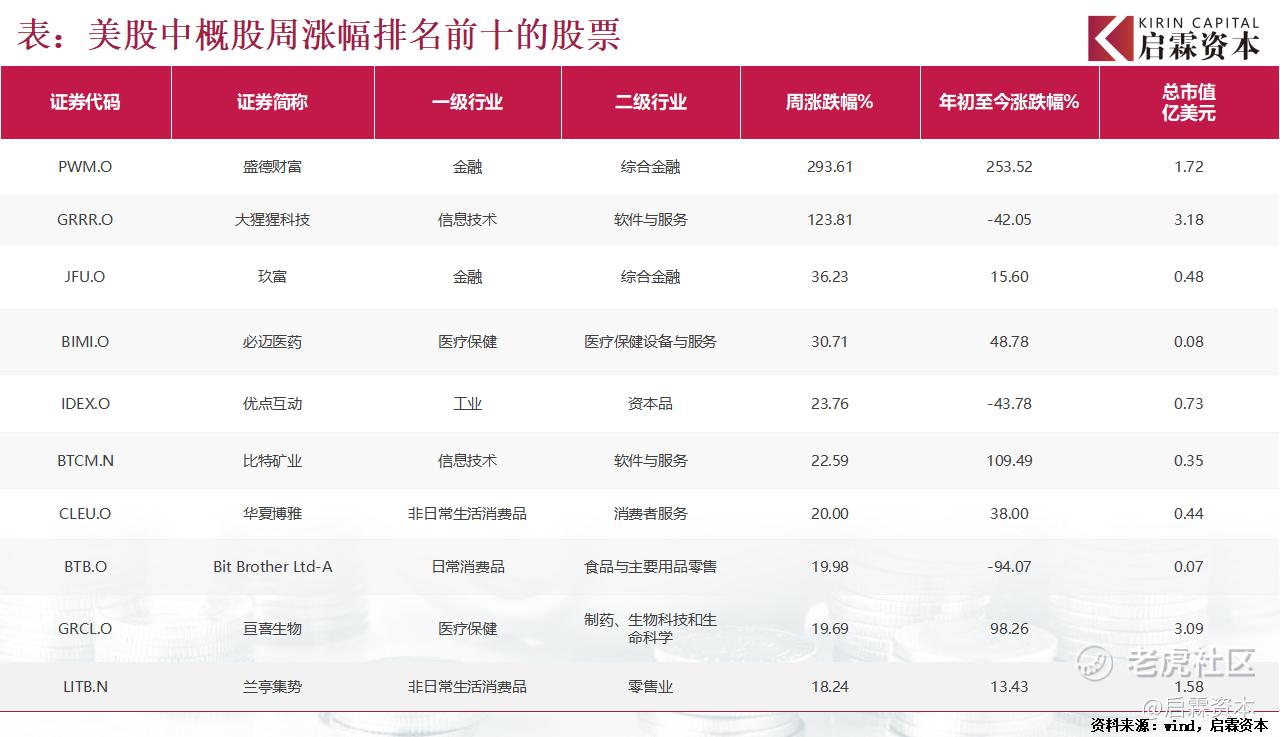Click market cap value 3.09
The height and width of the screenshot is (737, 1280).
pos(1189,628)
